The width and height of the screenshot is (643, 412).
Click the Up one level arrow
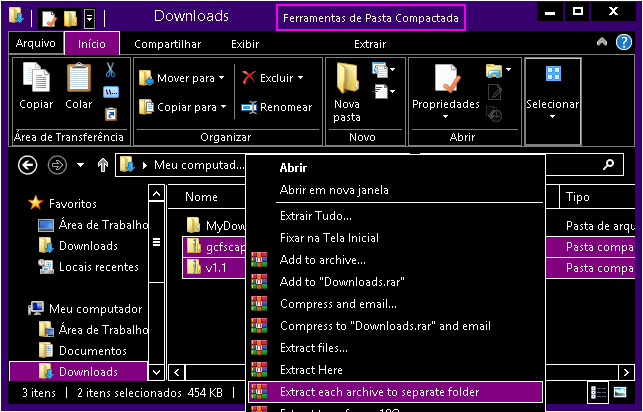(103, 165)
